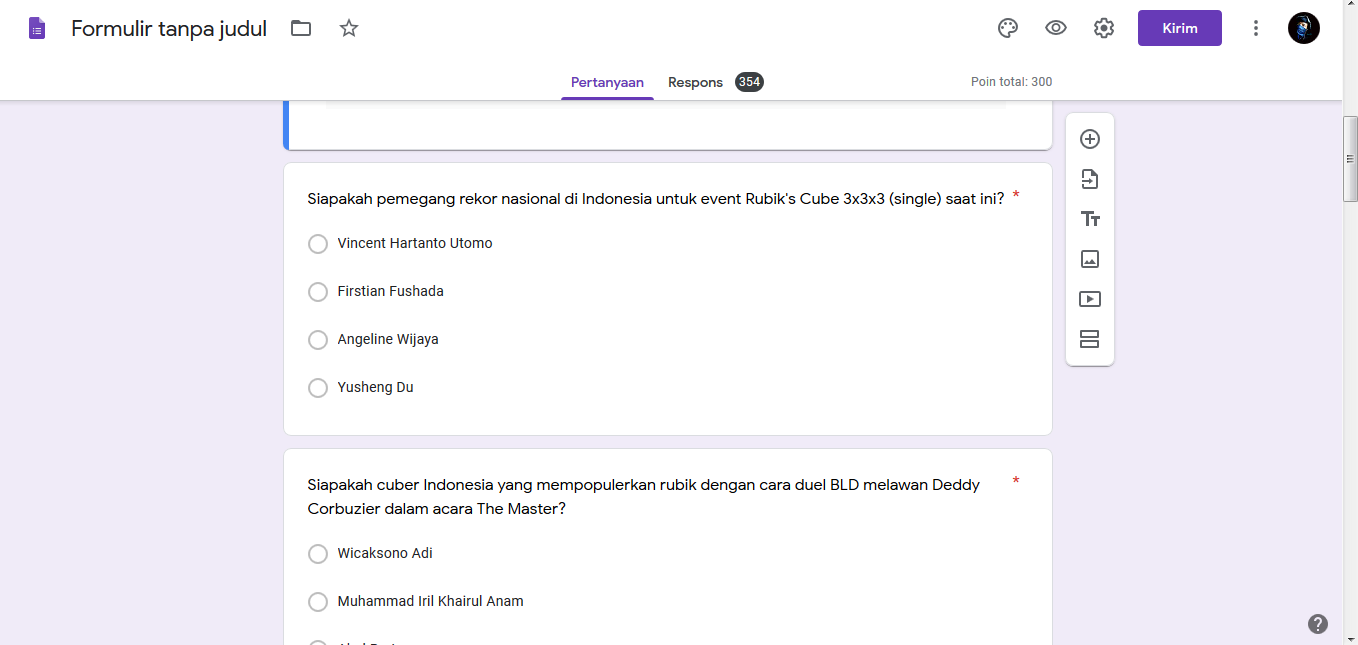Open form settings gear
Viewport: 1358px width, 645px height.
pyautogui.click(x=1104, y=28)
